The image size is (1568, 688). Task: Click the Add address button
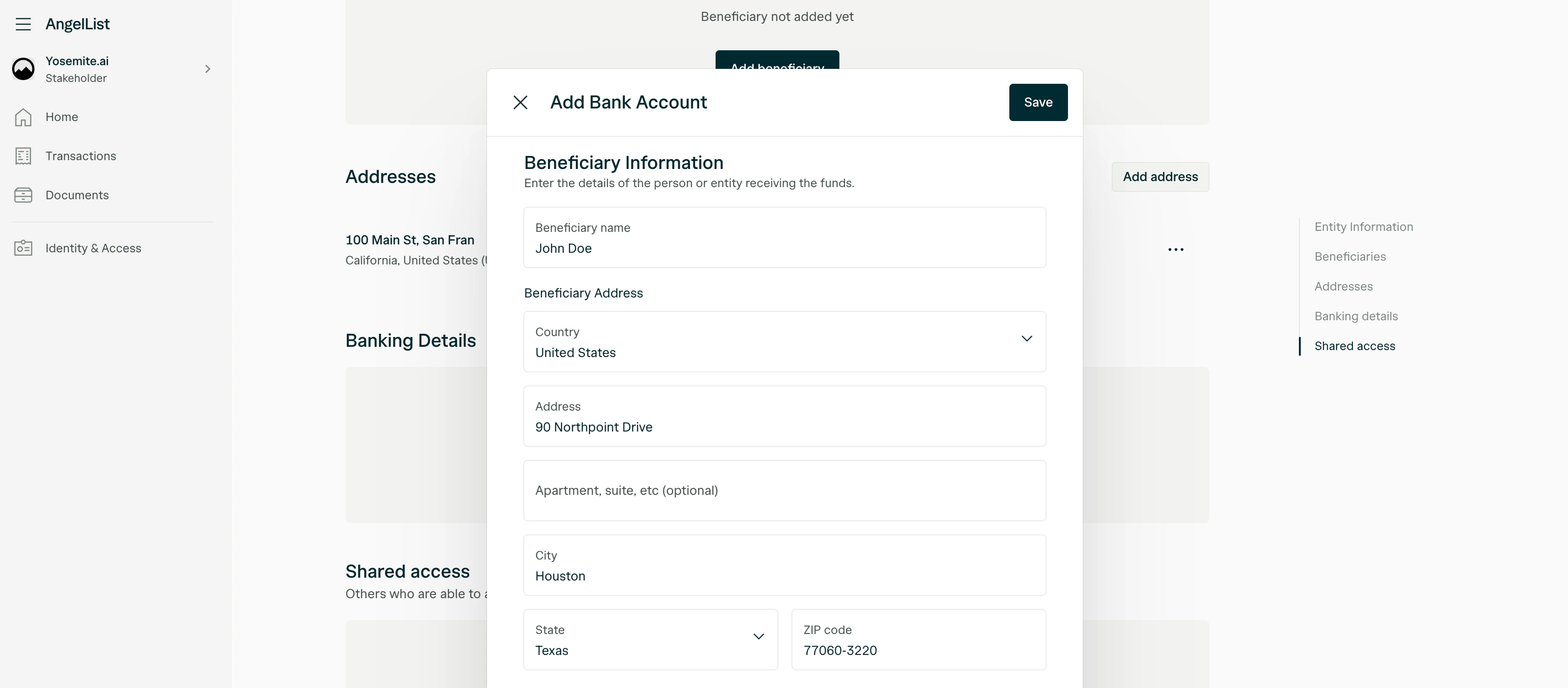tap(1160, 176)
